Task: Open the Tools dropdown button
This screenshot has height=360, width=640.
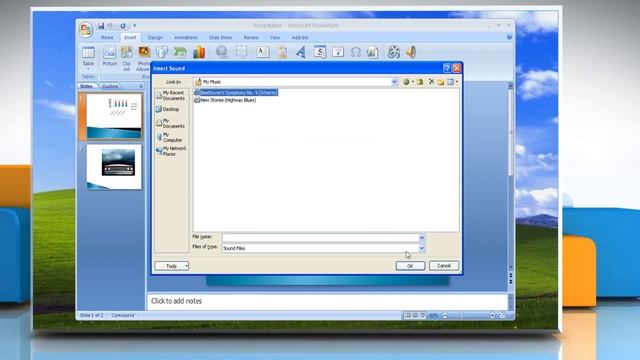Action: point(172,266)
